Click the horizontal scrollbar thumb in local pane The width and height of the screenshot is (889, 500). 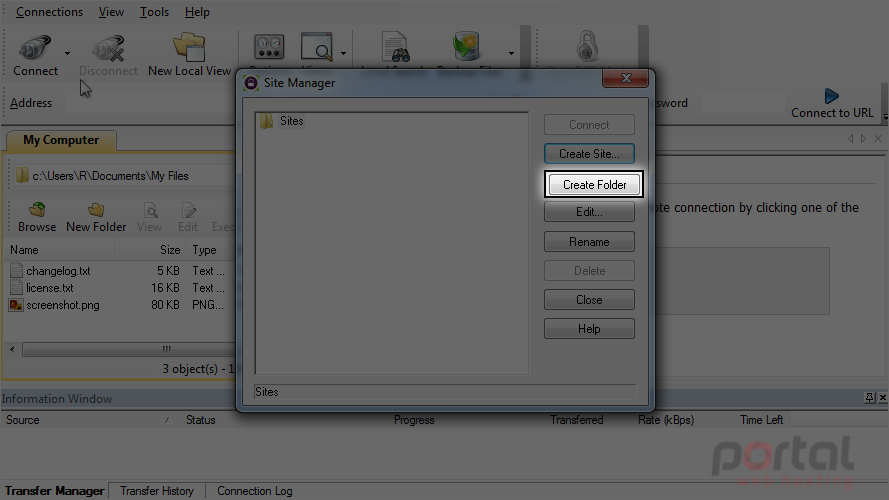[129, 349]
